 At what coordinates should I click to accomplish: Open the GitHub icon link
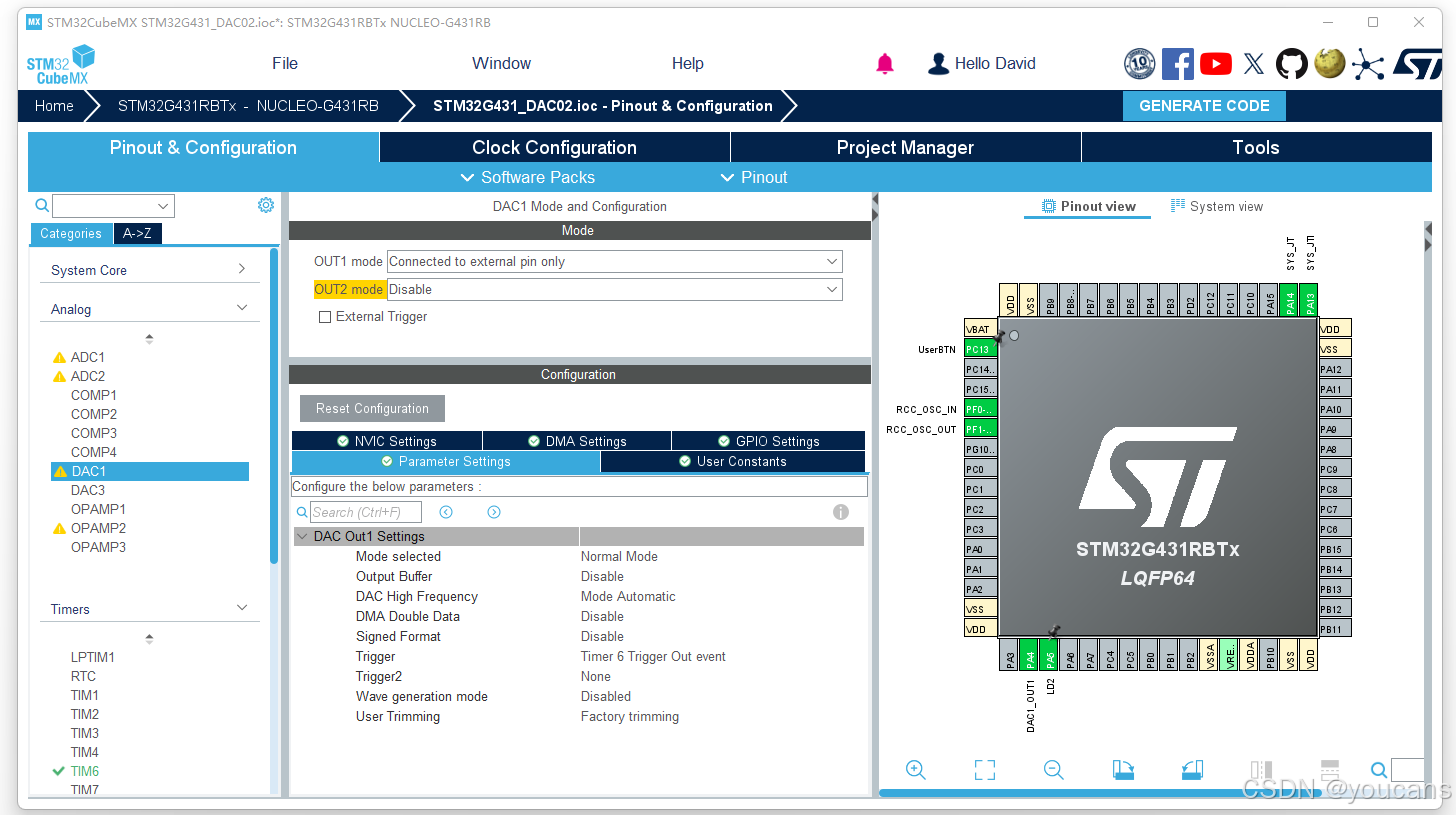point(1291,64)
